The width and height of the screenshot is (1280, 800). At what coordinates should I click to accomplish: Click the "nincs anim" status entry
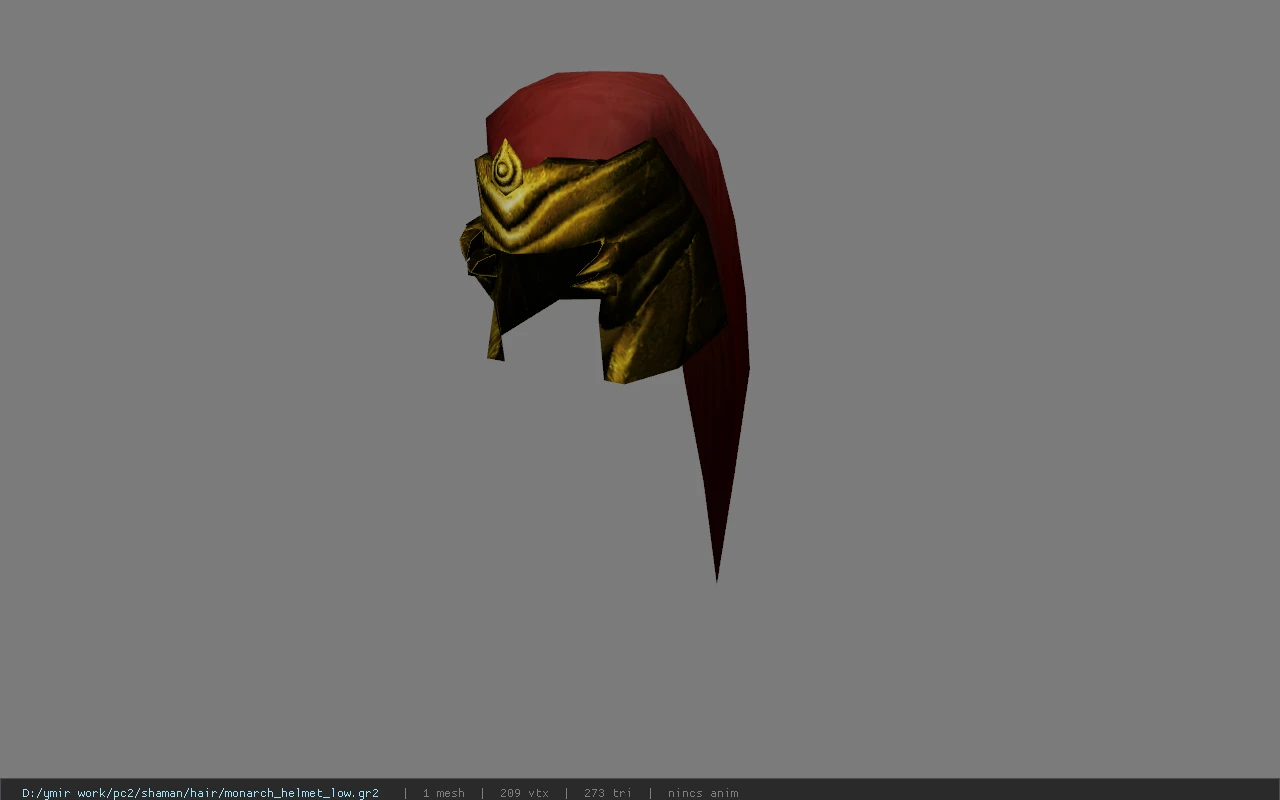[703, 793]
